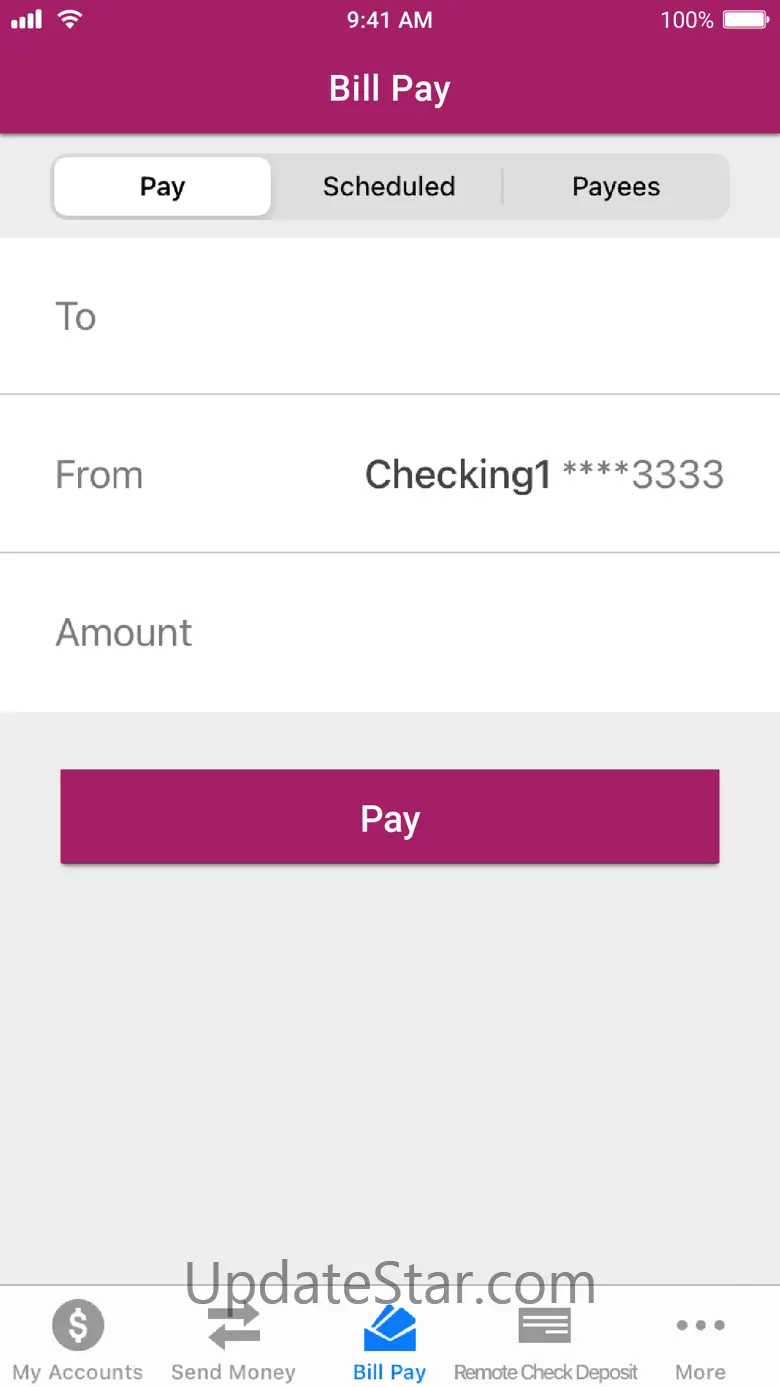This screenshot has width=780, height=1387.
Task: Choose a payee in the To row
Action: (390, 316)
